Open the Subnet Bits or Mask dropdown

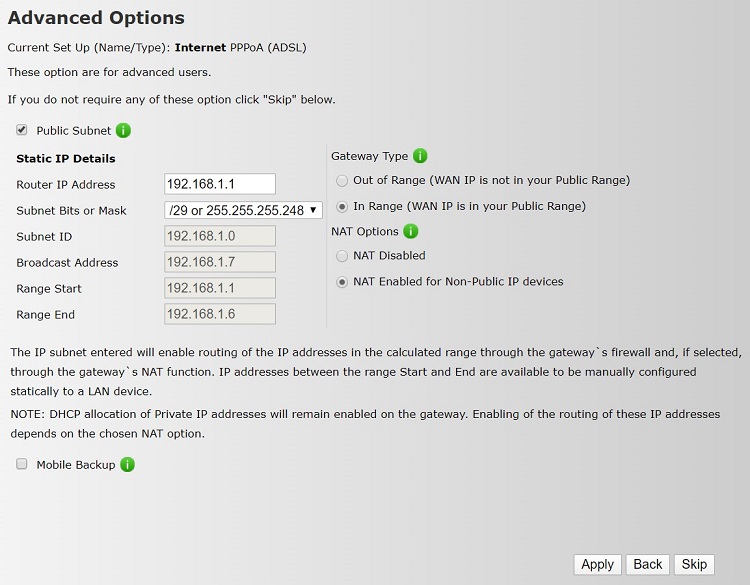243,210
